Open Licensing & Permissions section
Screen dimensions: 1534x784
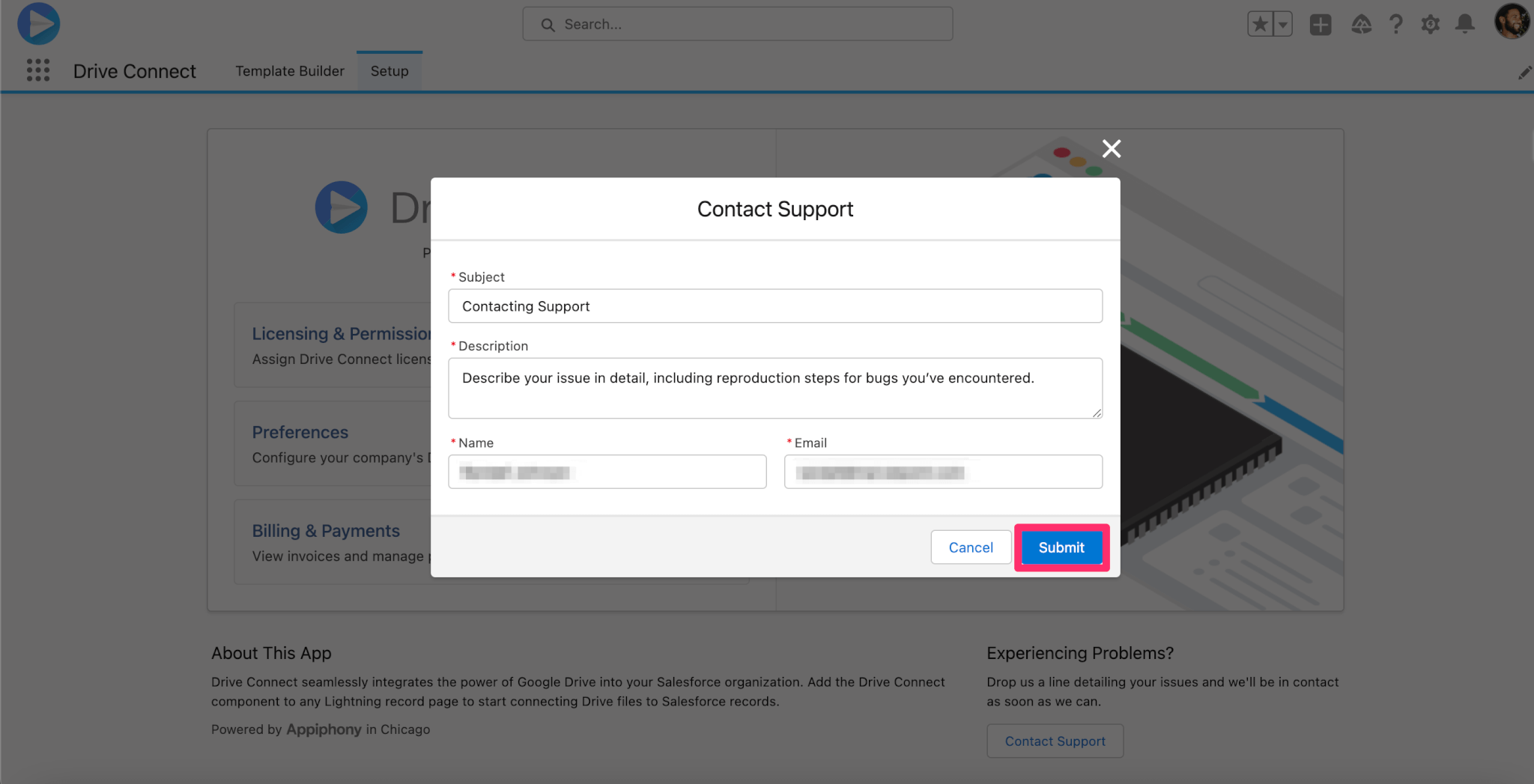pos(342,334)
